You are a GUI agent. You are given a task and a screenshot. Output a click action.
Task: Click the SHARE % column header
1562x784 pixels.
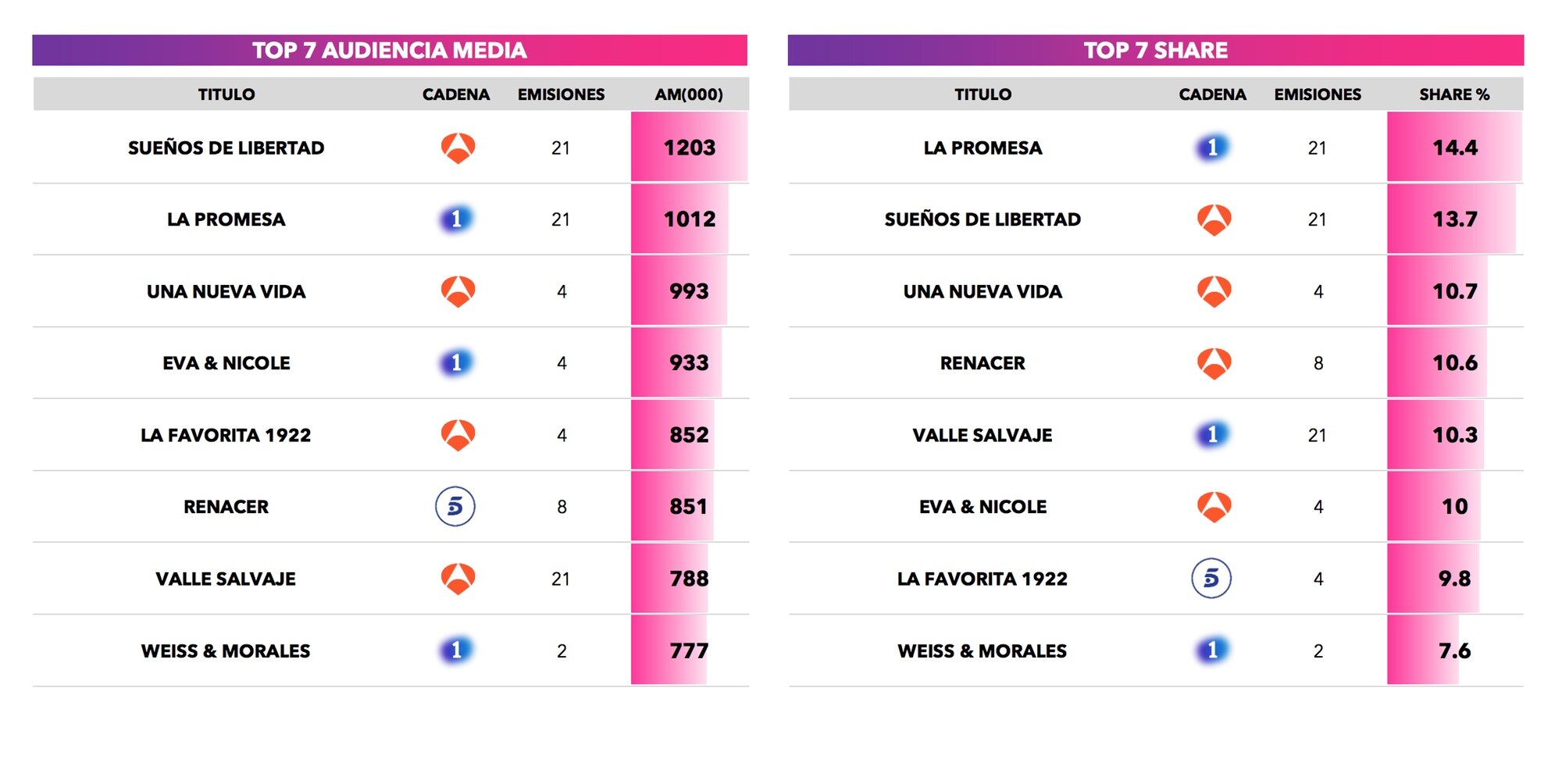pos(1454,94)
